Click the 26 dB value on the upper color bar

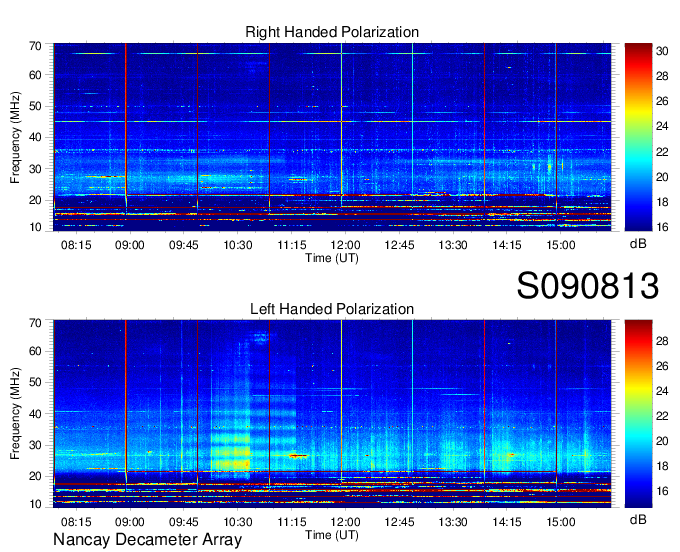662,101
